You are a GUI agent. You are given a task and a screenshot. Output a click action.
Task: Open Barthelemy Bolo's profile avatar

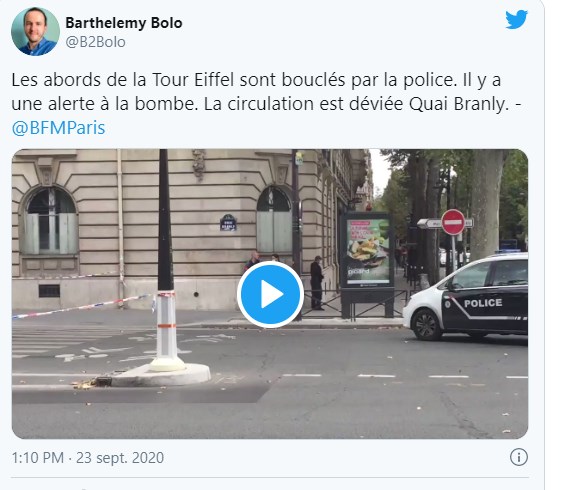[35, 31]
